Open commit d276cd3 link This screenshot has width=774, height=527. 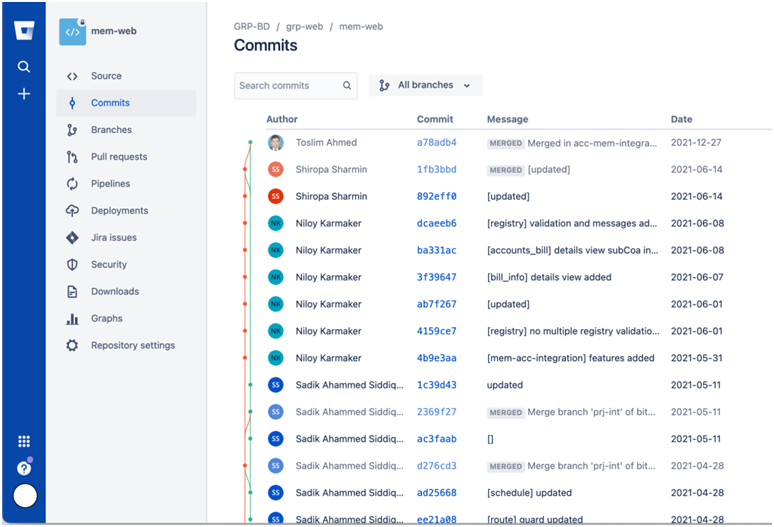(x=436, y=466)
